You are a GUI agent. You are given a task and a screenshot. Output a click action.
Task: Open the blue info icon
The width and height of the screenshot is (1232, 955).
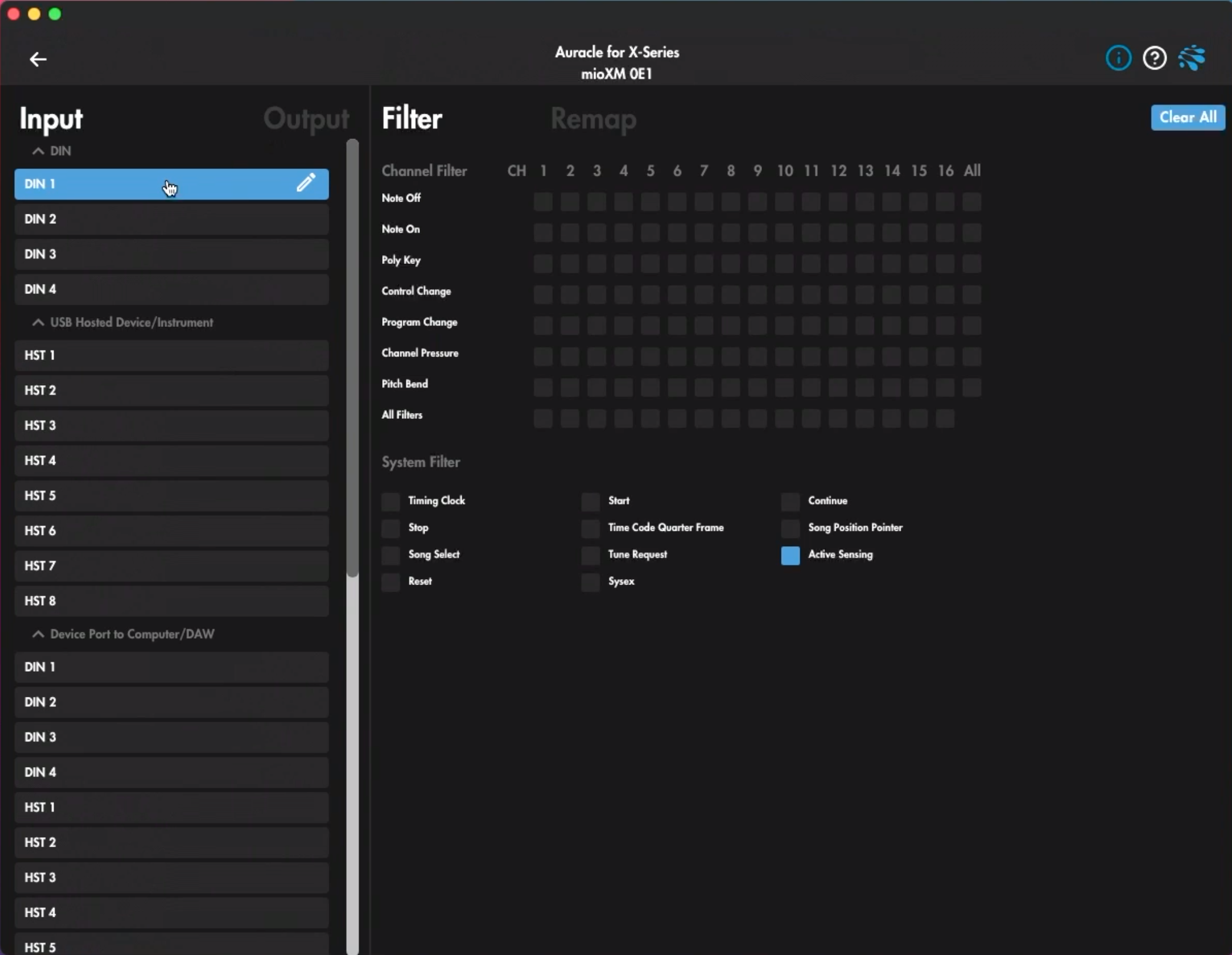1118,58
